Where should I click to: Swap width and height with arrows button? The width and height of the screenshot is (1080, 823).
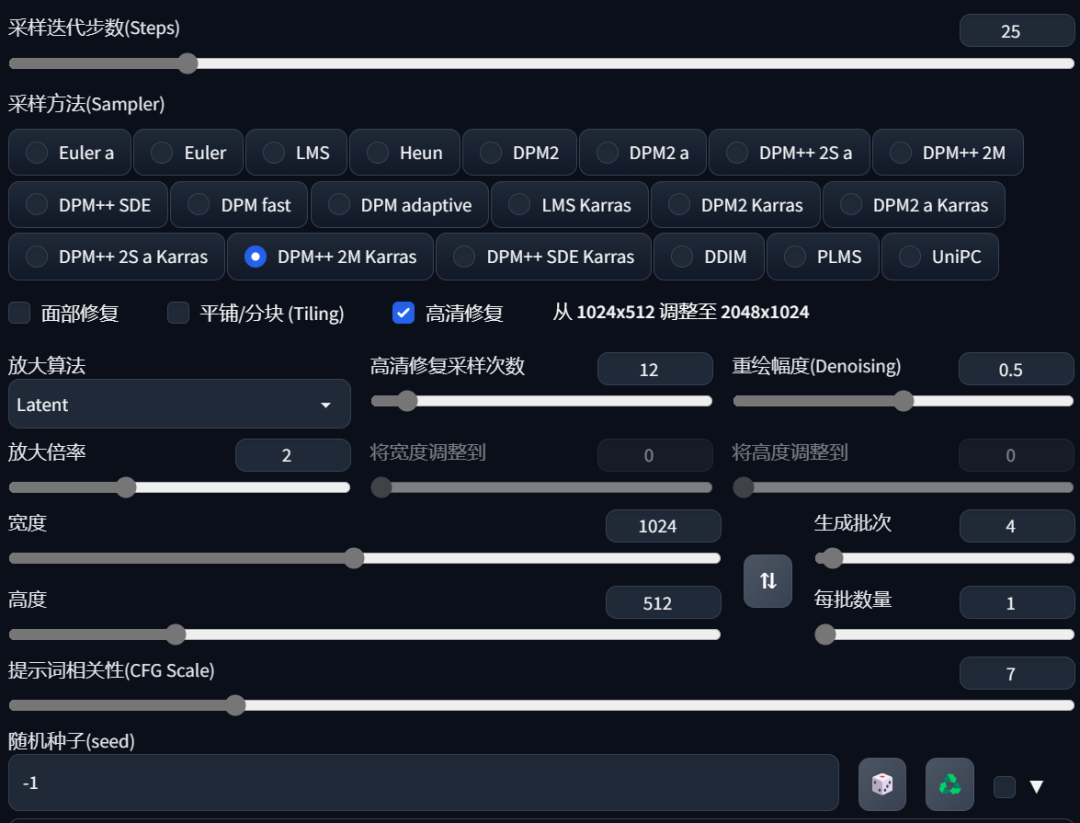point(767,581)
